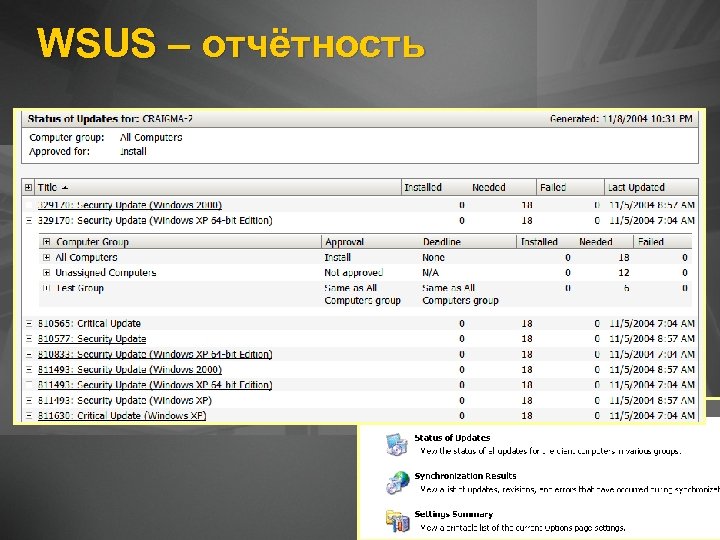Open the Synchronization Results icon
The height and width of the screenshot is (540, 720).
click(397, 482)
